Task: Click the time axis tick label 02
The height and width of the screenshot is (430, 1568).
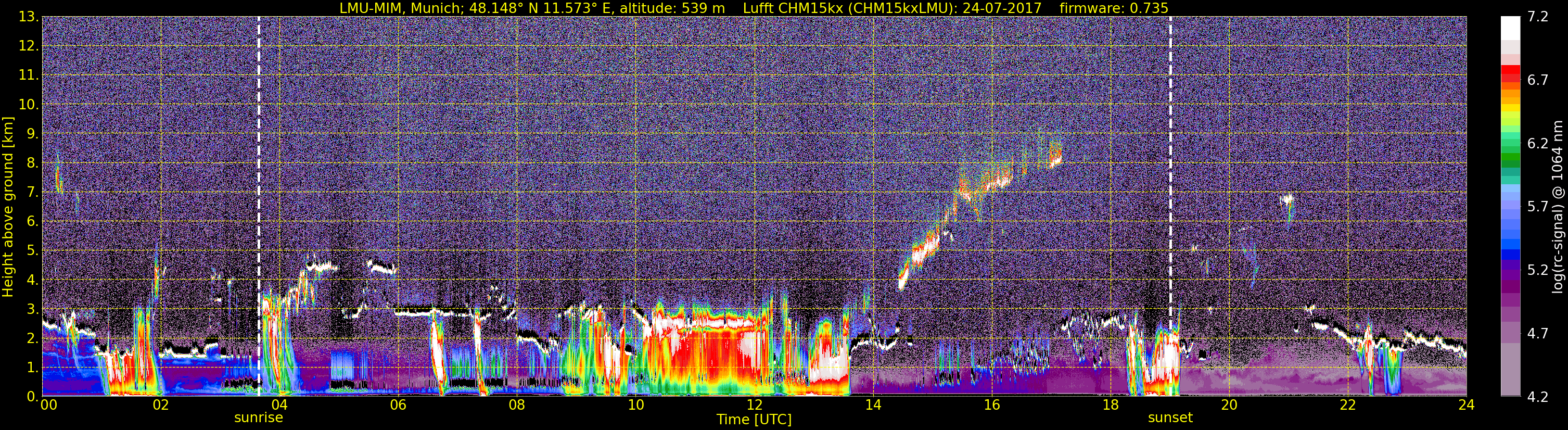Action: coord(160,405)
